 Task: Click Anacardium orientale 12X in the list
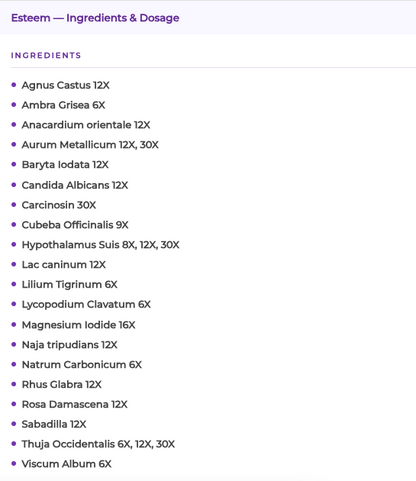coord(86,125)
